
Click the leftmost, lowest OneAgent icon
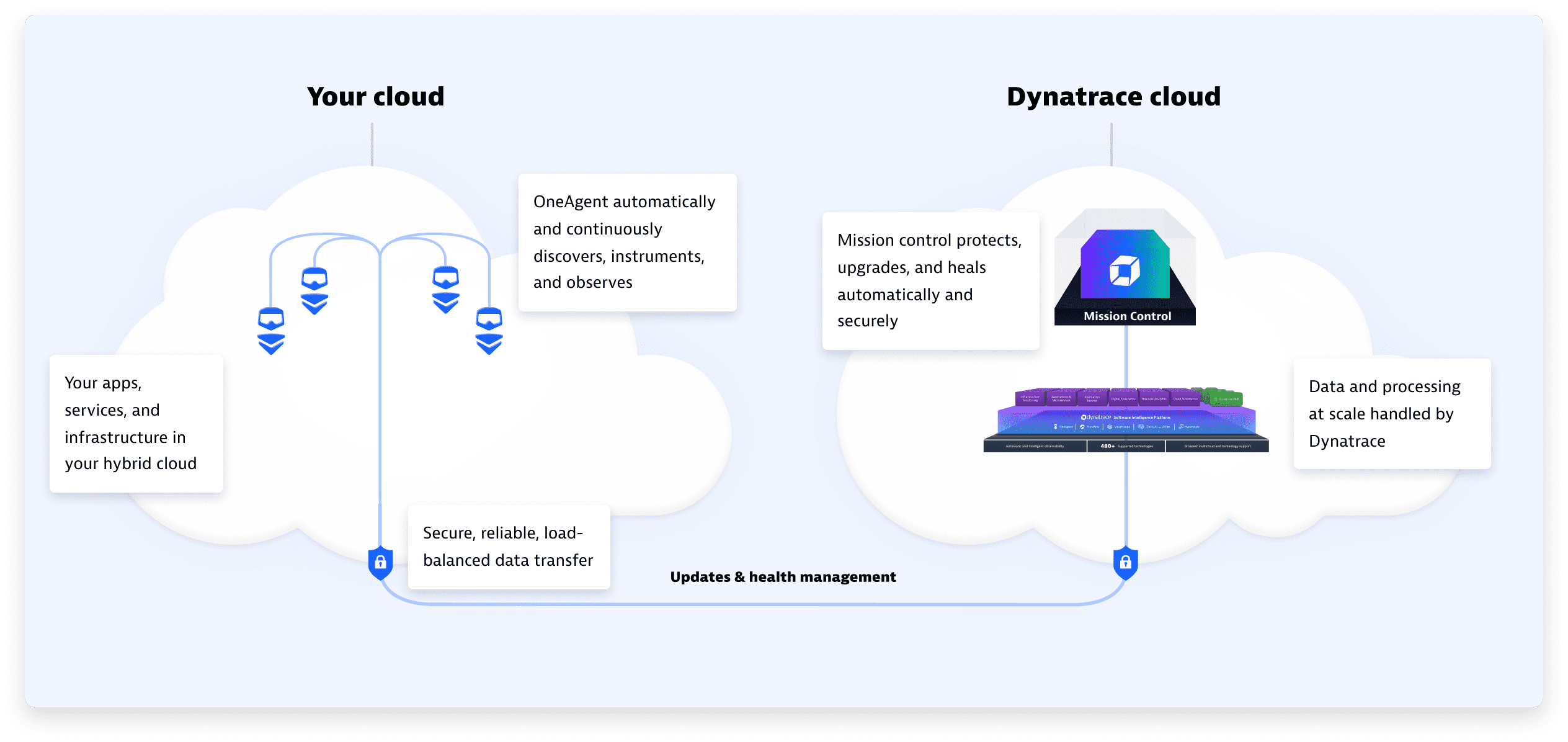pyautogui.click(x=271, y=331)
